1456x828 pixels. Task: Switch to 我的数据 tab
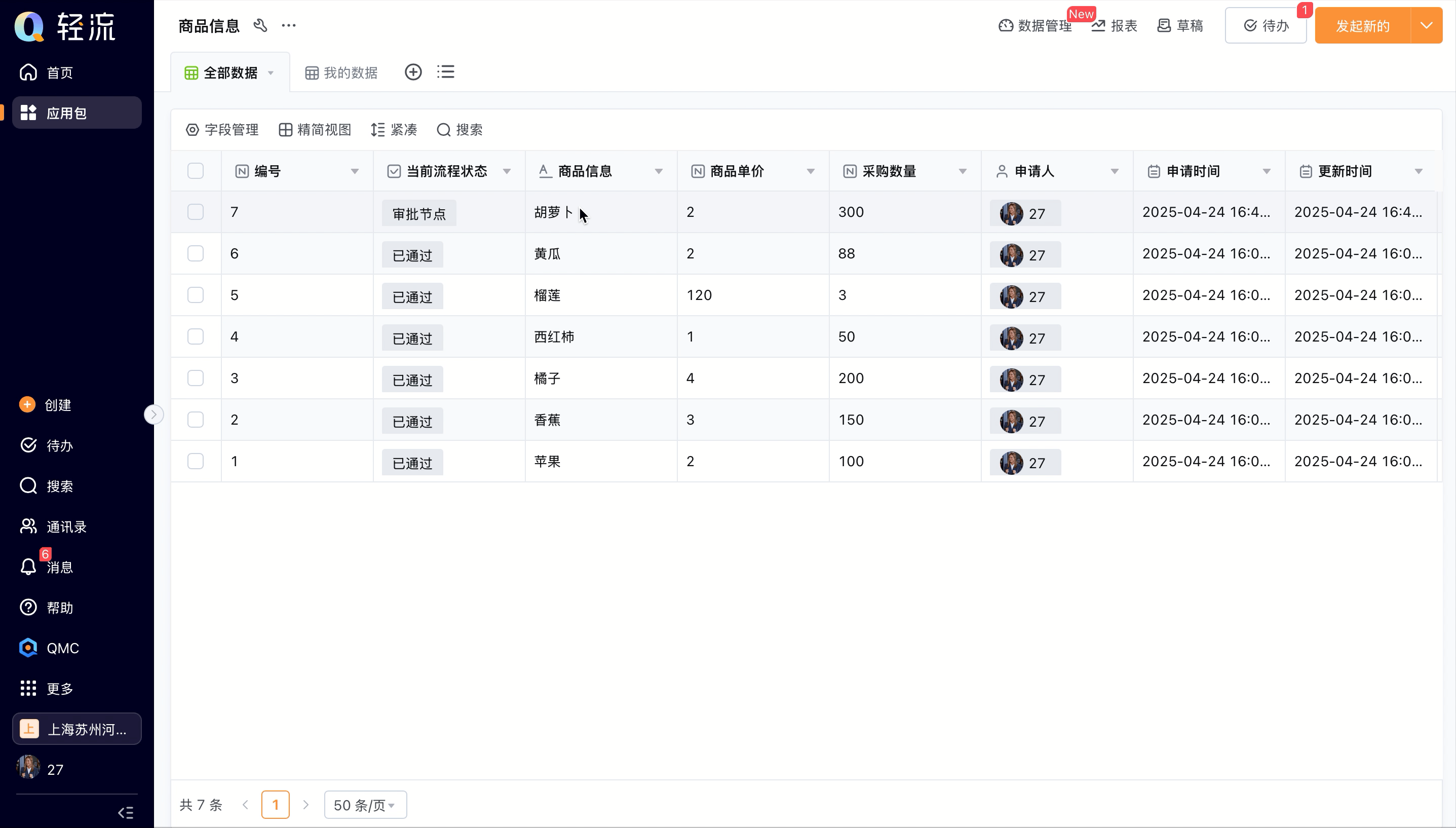[341, 73]
